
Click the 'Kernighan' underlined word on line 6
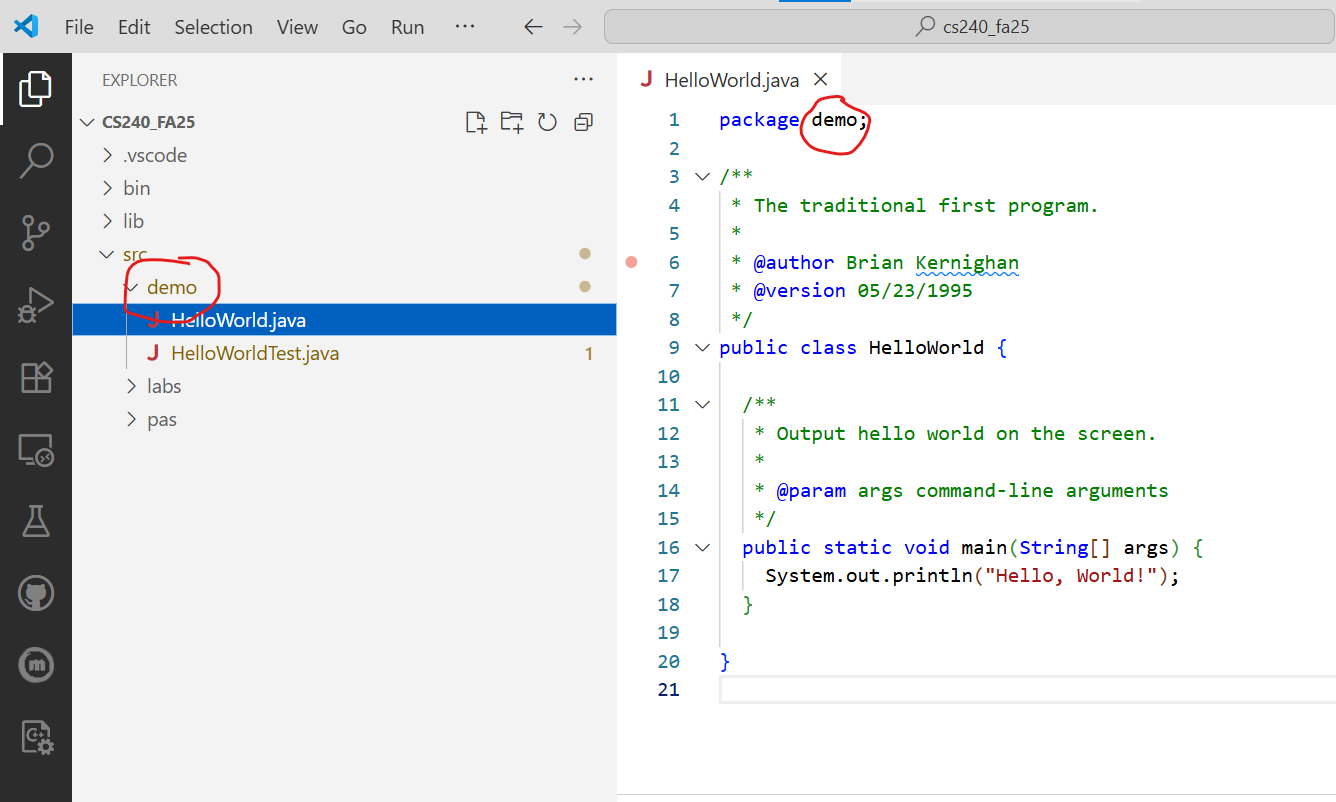967,263
